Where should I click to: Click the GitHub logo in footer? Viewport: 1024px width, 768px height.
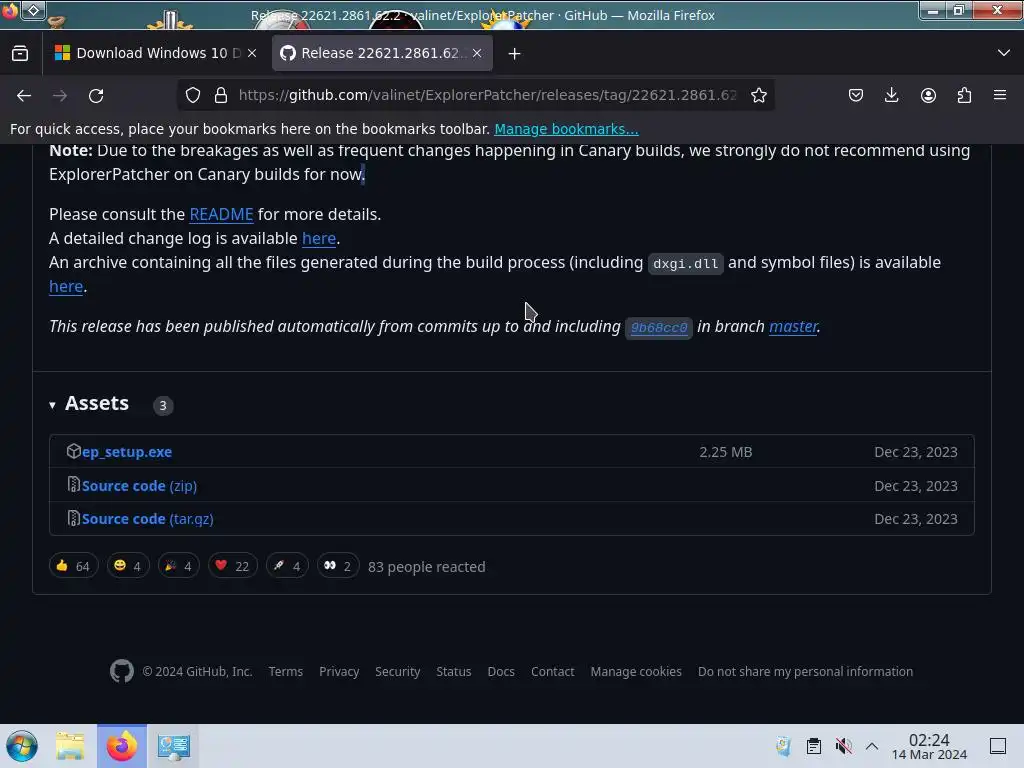click(121, 671)
